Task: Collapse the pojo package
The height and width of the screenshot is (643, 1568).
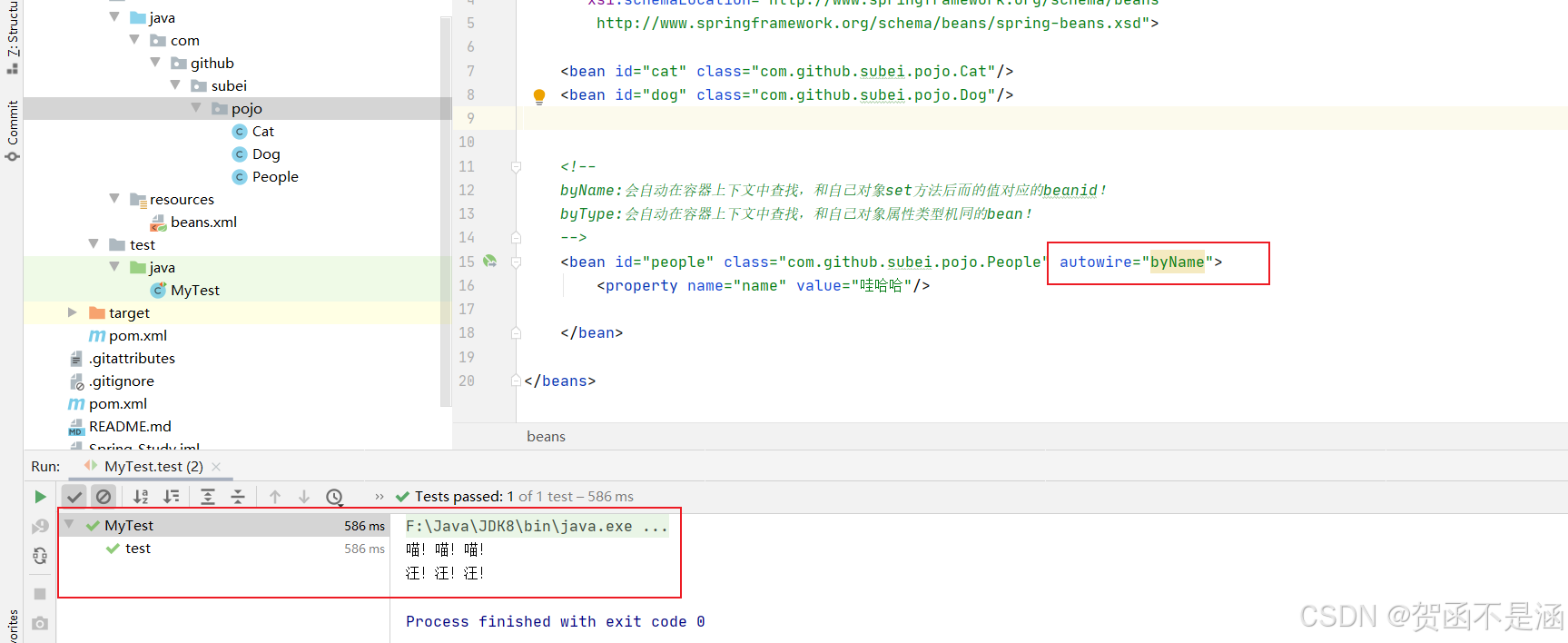Action: pos(196,108)
